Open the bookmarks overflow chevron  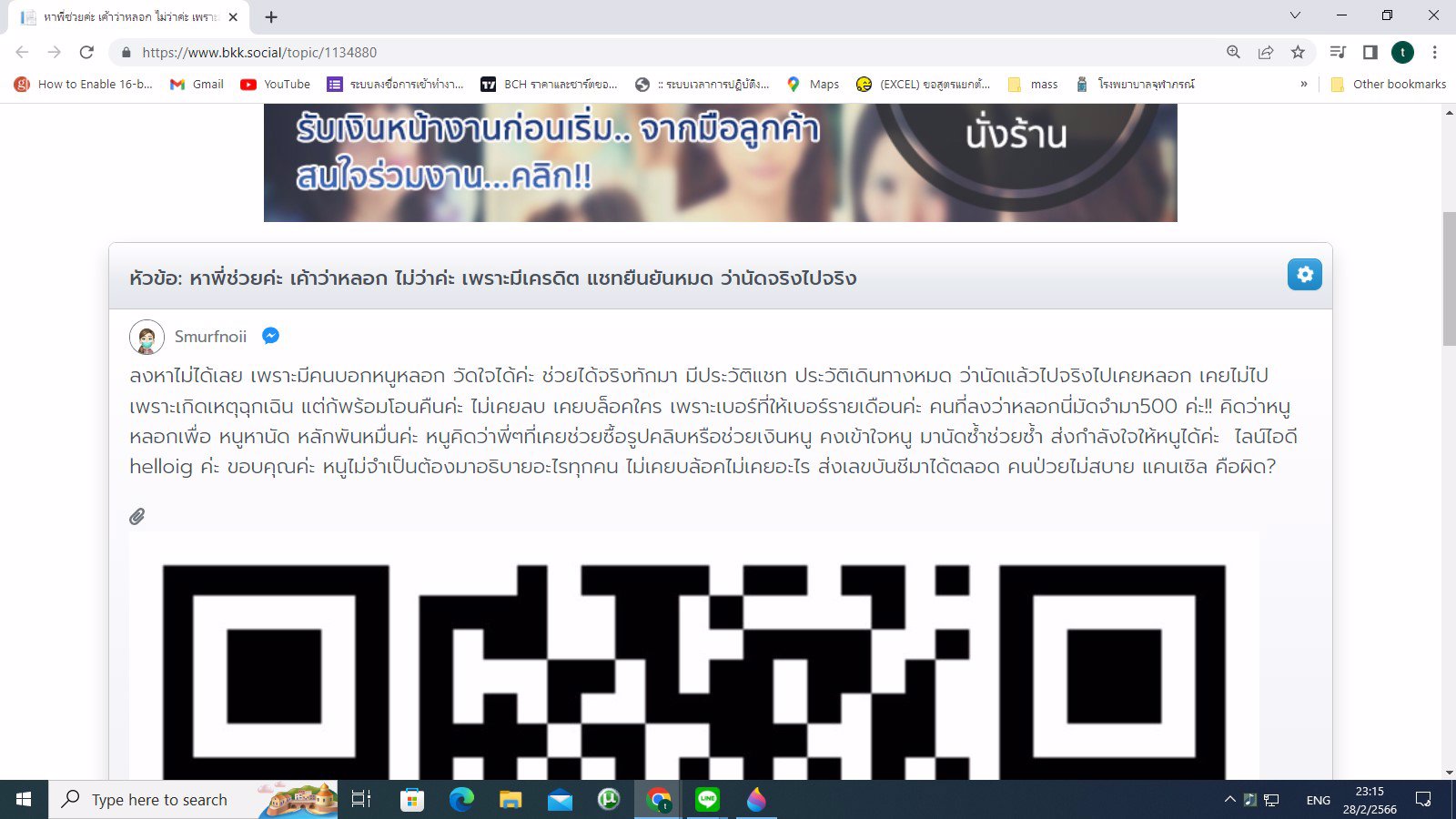tap(1305, 84)
